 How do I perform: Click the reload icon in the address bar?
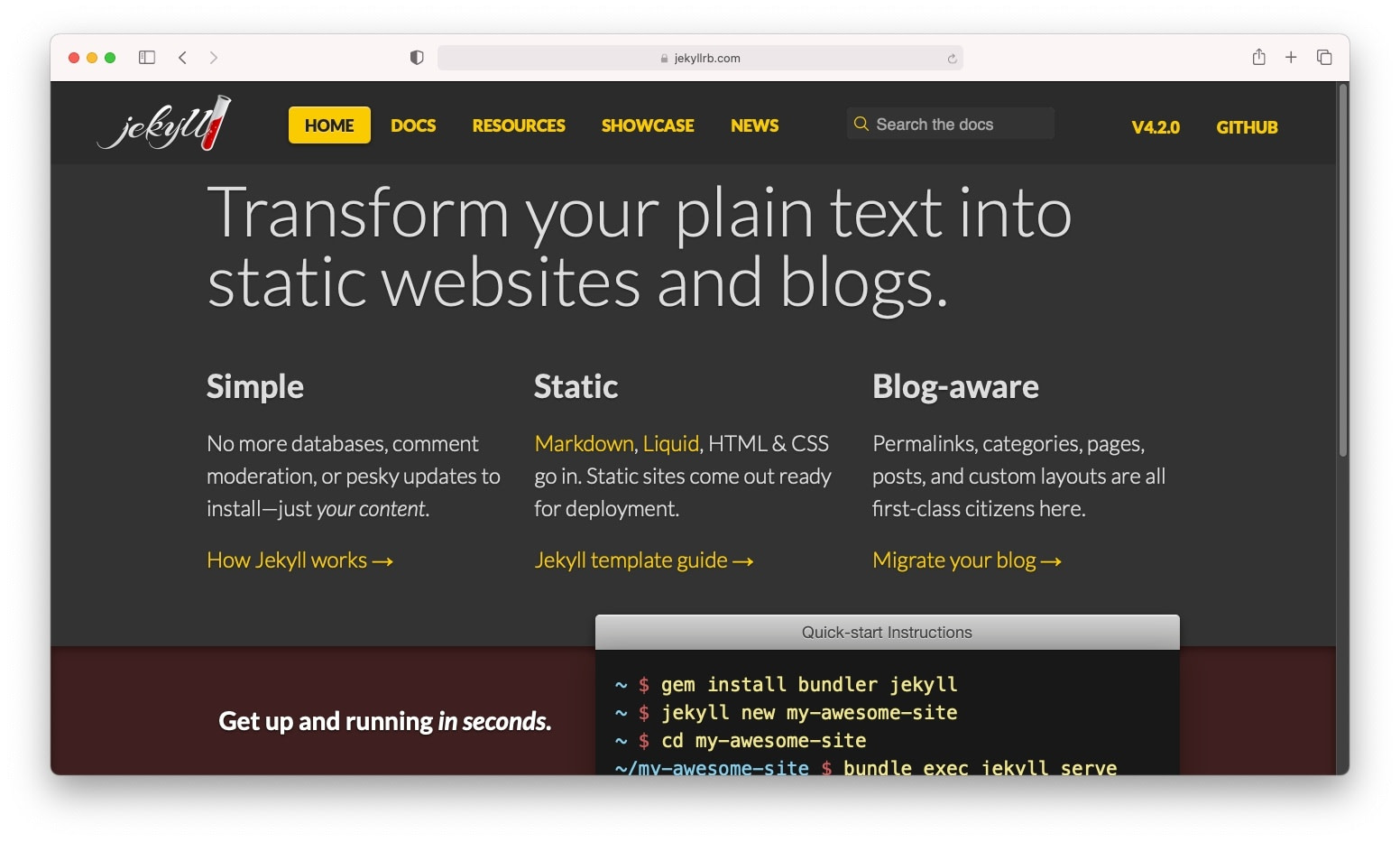tap(953, 58)
